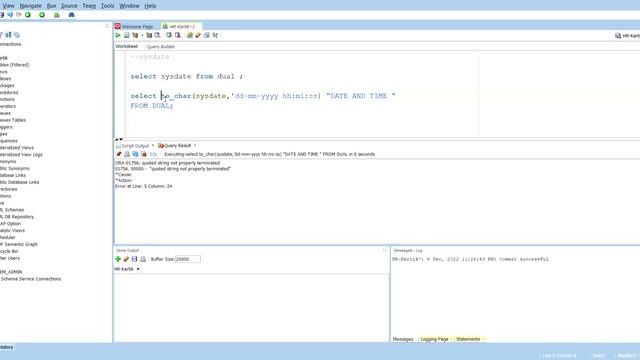Open the Run menu

(51, 6)
